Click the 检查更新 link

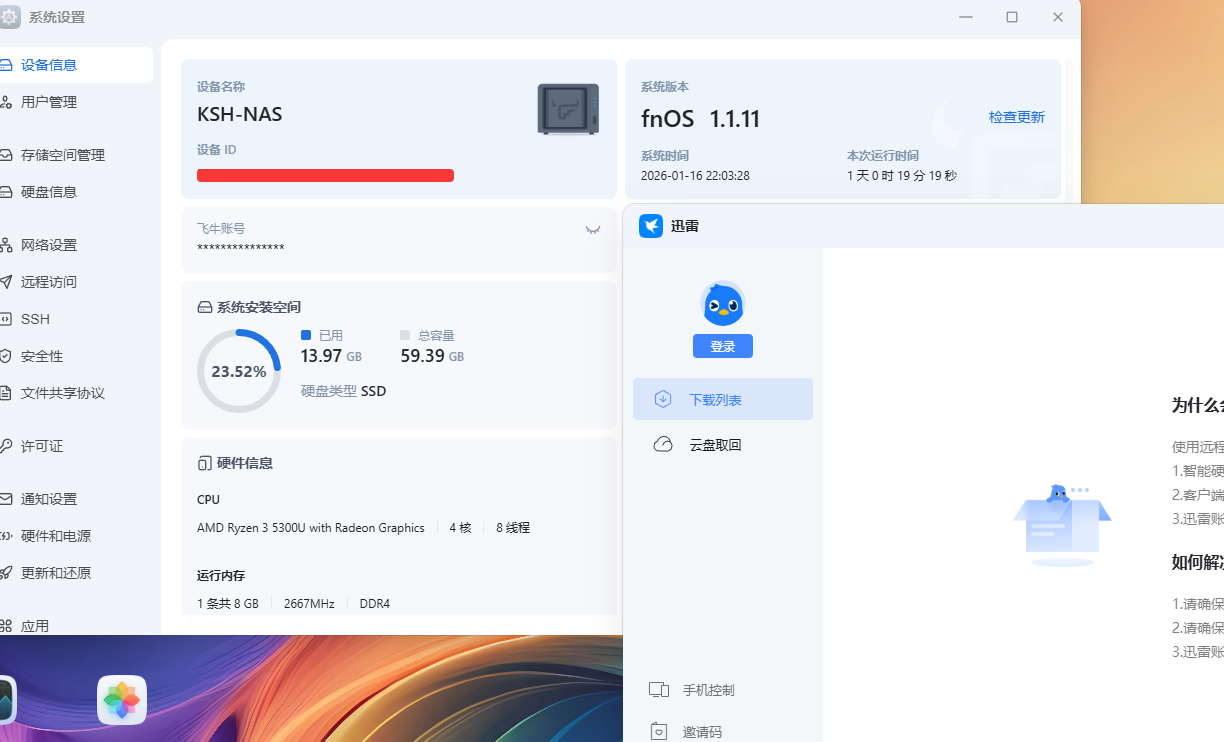1016,117
